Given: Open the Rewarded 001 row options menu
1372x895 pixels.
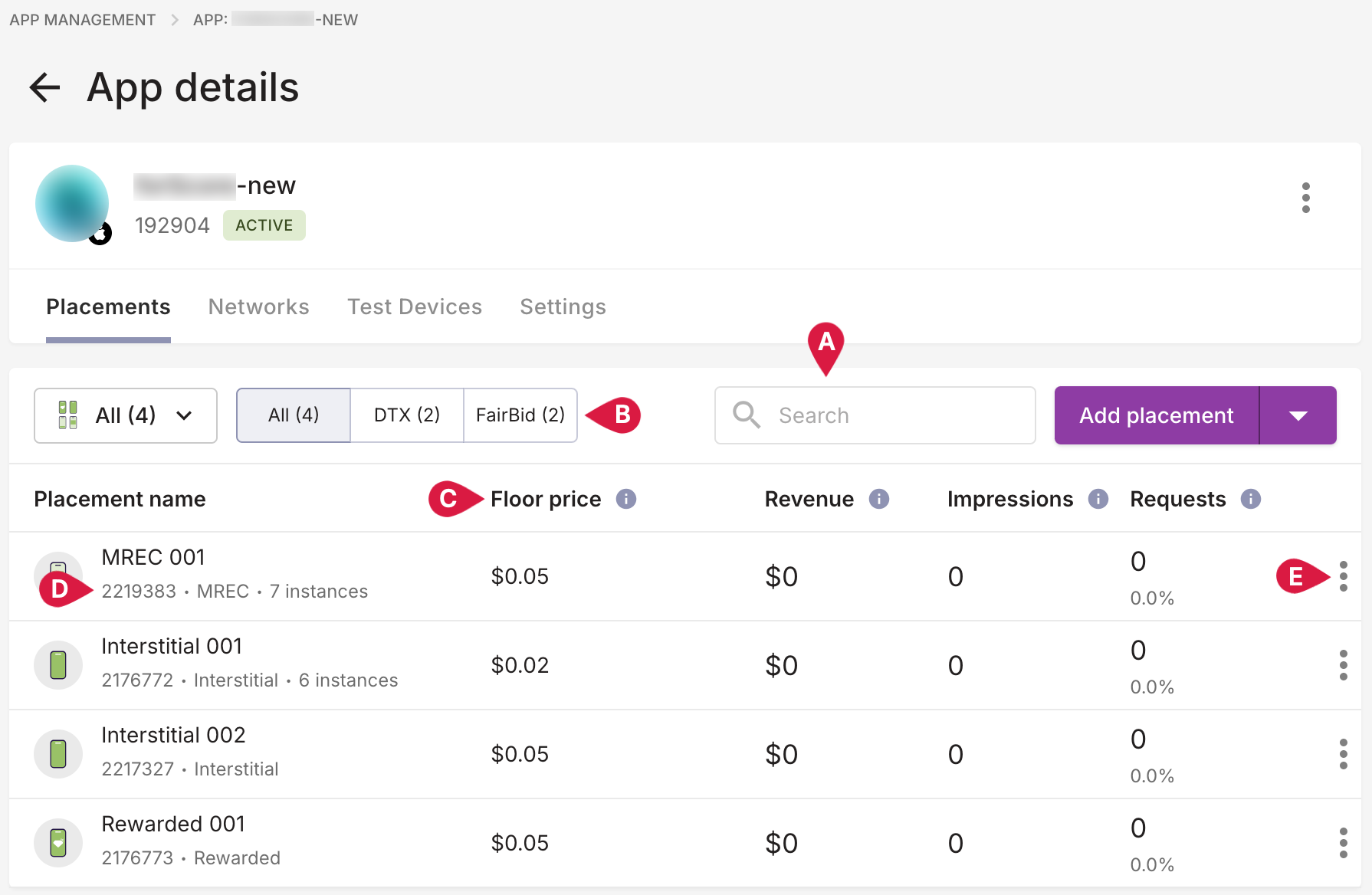Looking at the screenshot, I should (x=1343, y=843).
